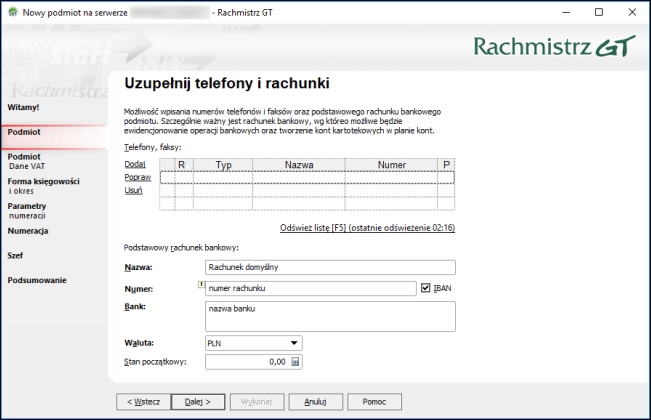Open help with the Pomoc button
651x420 pixels.
[374, 402]
